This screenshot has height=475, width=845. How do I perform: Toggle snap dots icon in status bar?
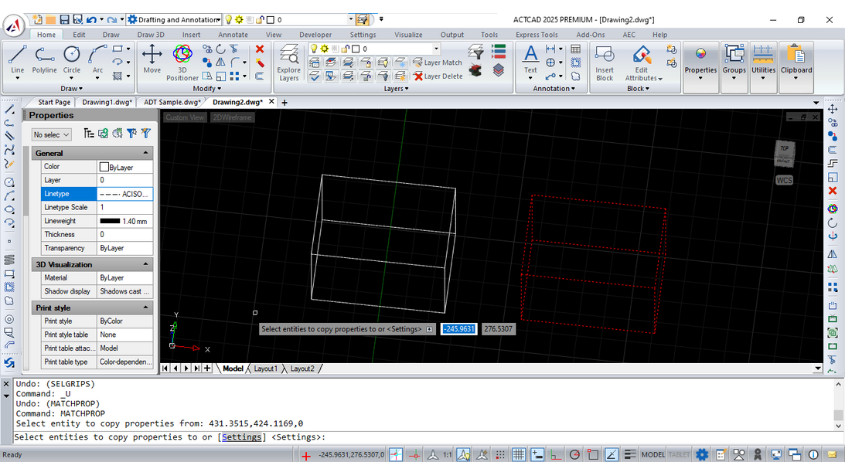click(500, 455)
